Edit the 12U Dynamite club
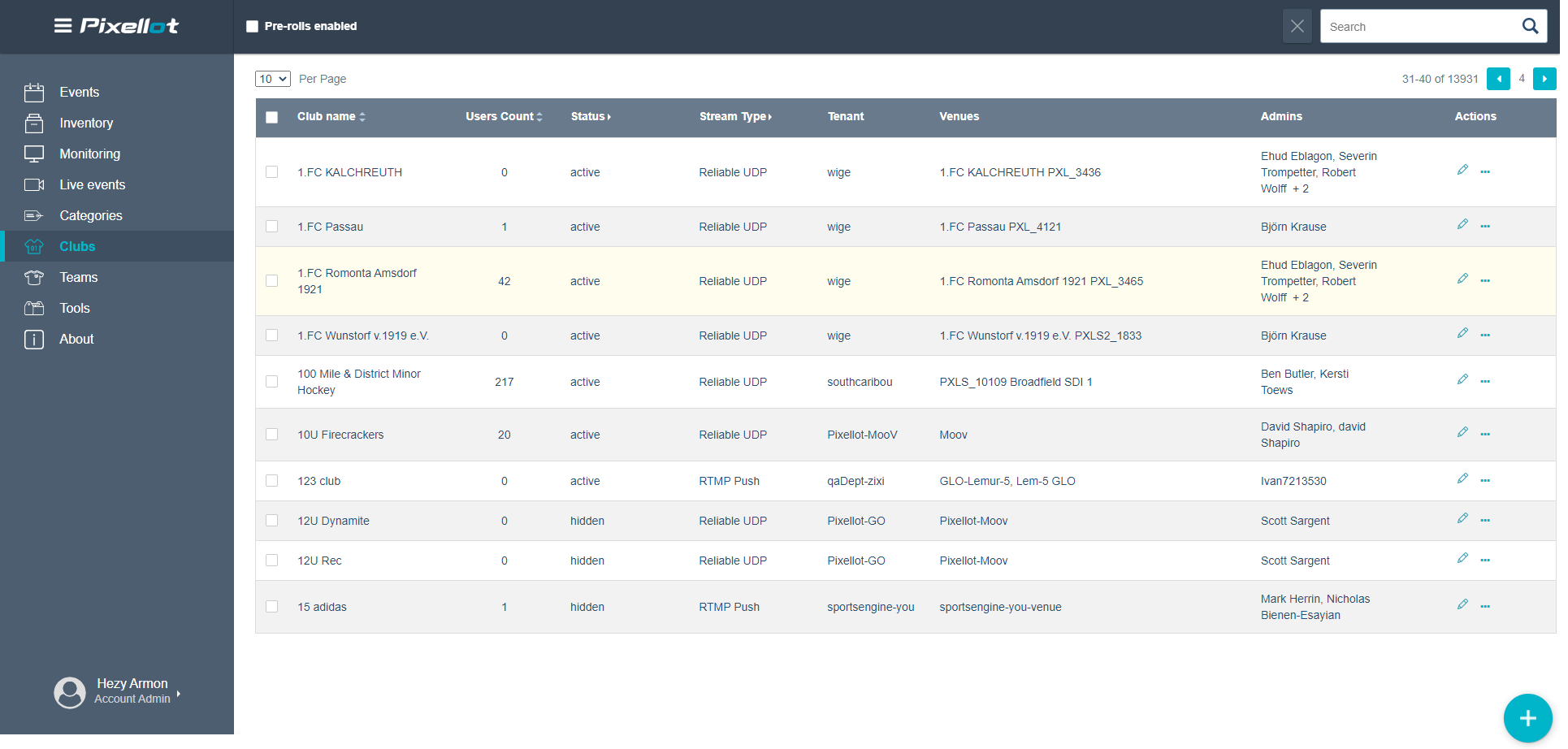Image resolution: width=1568 pixels, height=749 pixels. (1462, 518)
